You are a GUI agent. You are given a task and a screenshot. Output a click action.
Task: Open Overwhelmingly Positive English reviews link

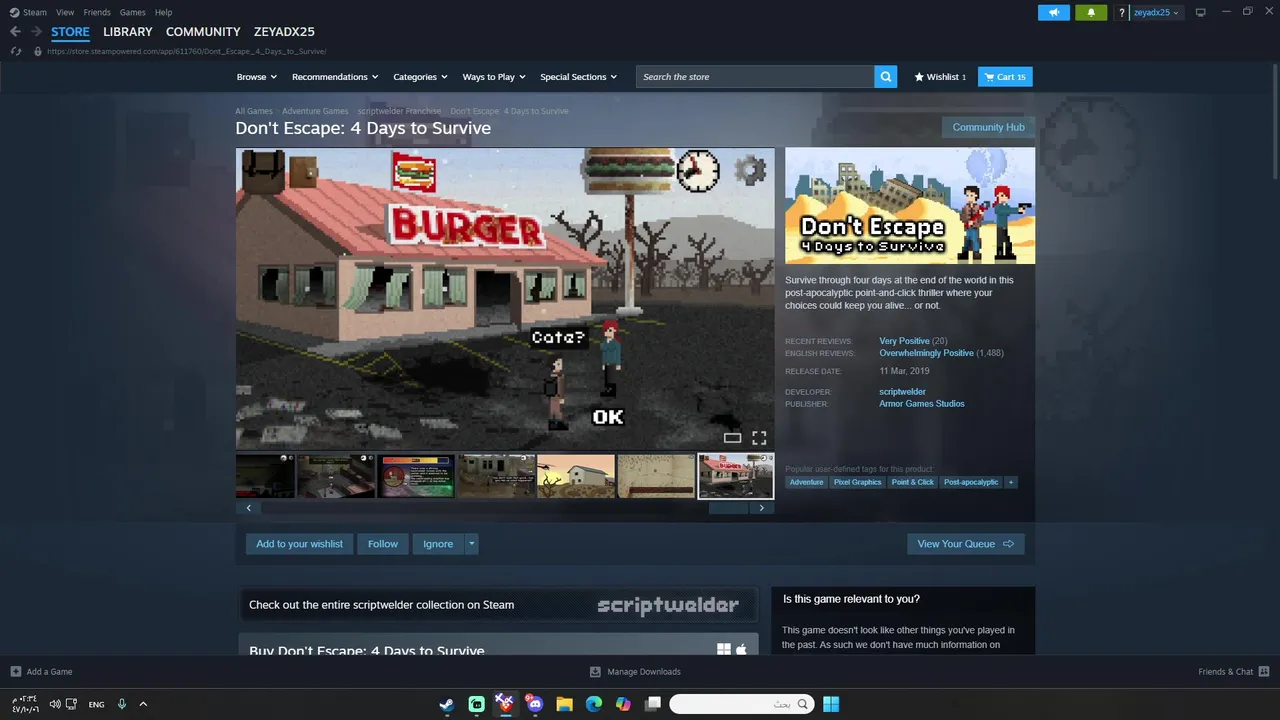926,353
